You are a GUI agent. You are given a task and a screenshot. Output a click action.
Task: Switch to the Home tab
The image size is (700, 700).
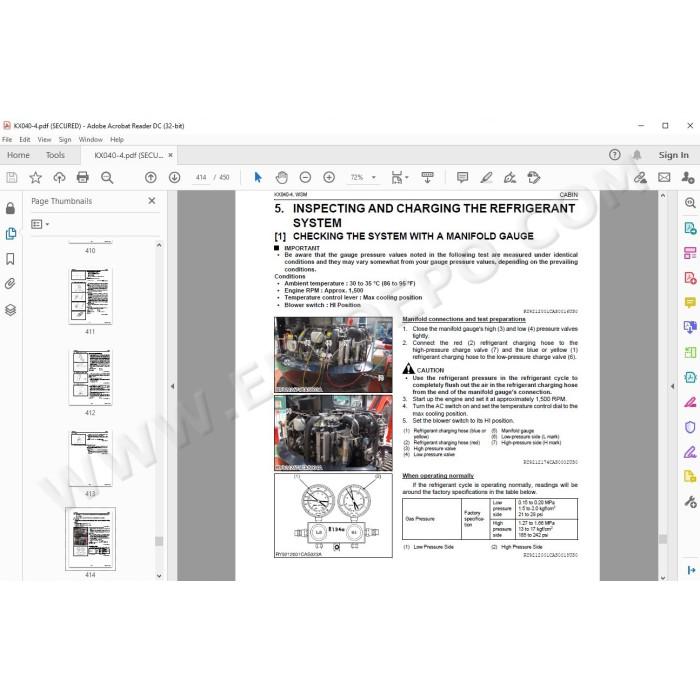tap(18, 155)
